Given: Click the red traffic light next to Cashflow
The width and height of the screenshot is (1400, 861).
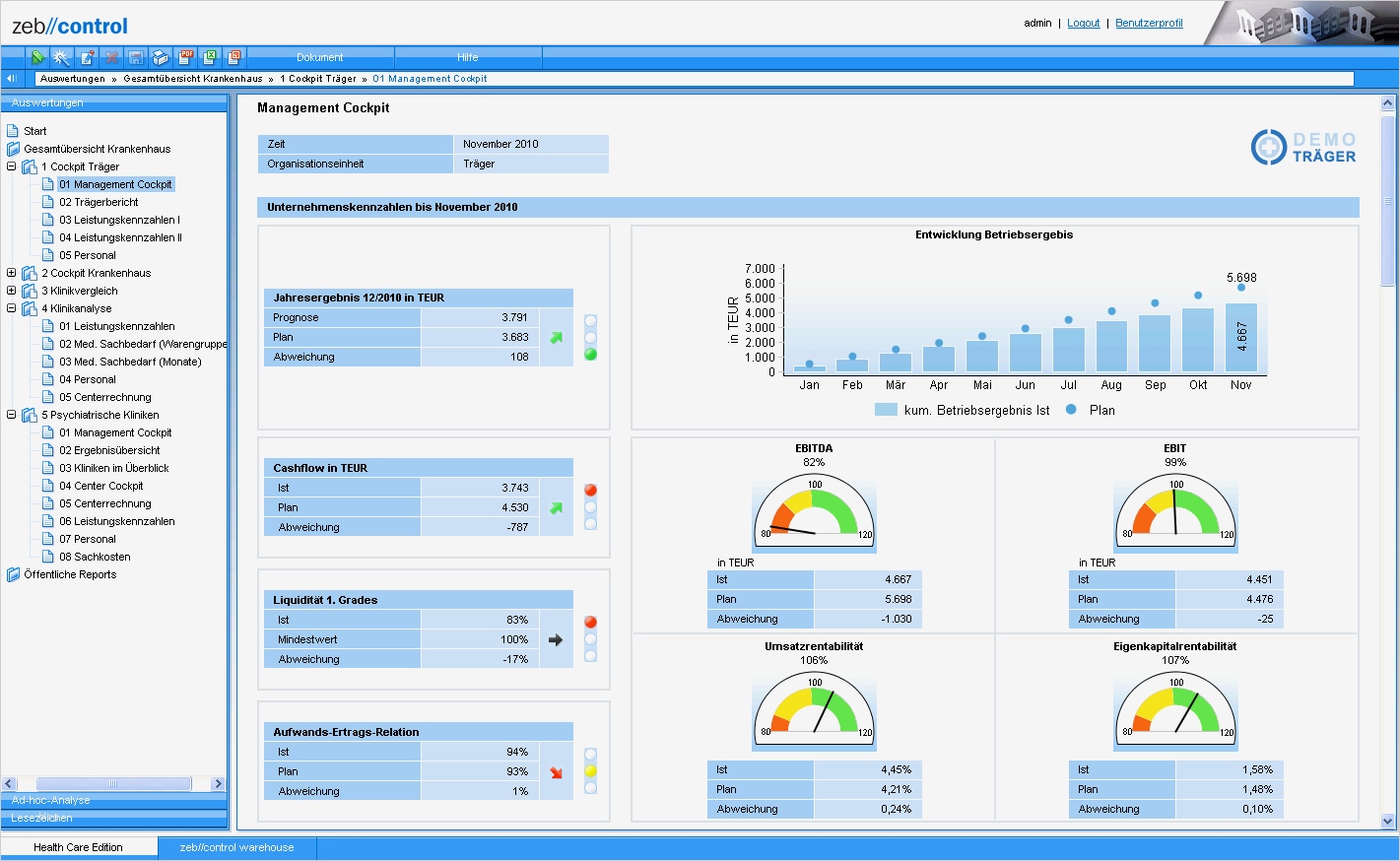Looking at the screenshot, I should click(590, 489).
